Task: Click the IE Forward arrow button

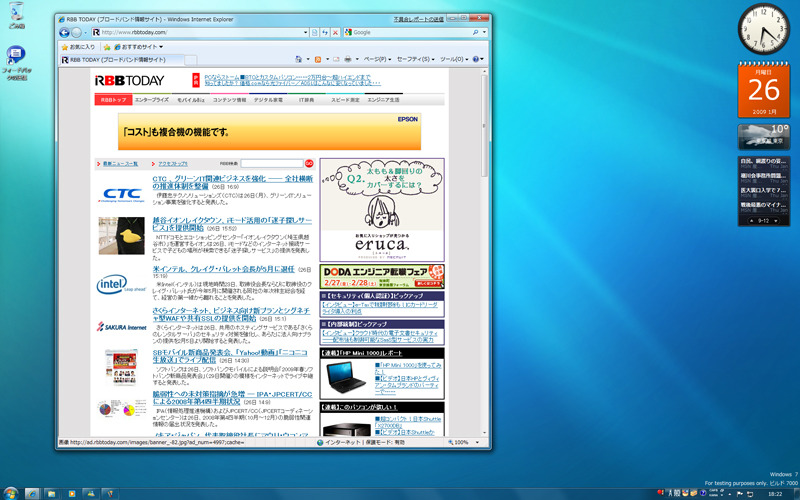Action: (77, 33)
